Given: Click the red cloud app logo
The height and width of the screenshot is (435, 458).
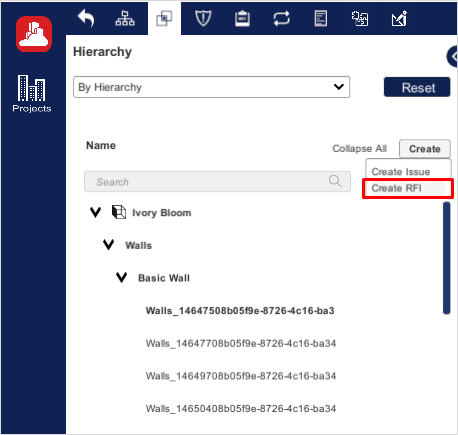Looking at the screenshot, I should point(34,34).
